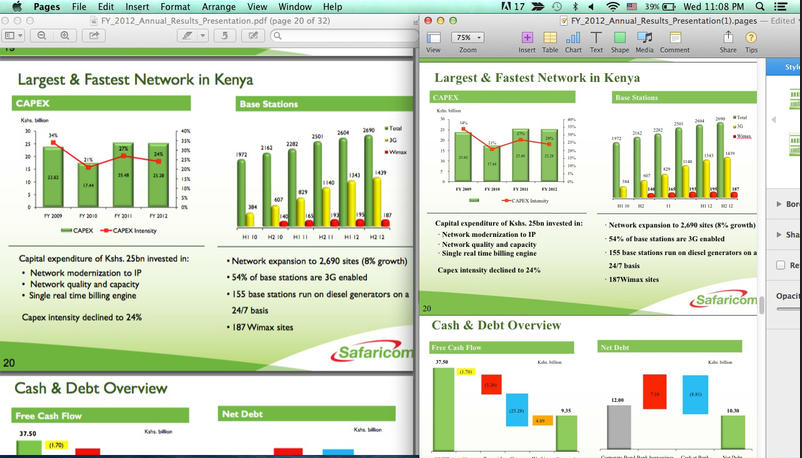Click the Spotlight search icon
Image resolution: width=802 pixels, height=458 pixels.
click(x=760, y=7)
